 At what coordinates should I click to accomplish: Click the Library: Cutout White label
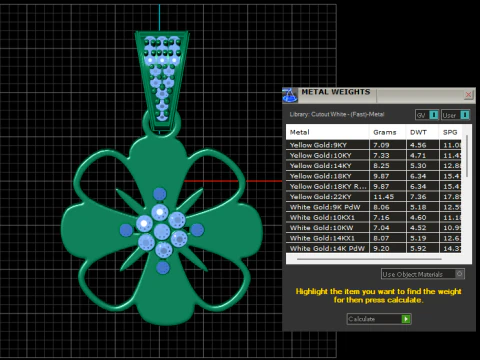[x=337, y=114]
